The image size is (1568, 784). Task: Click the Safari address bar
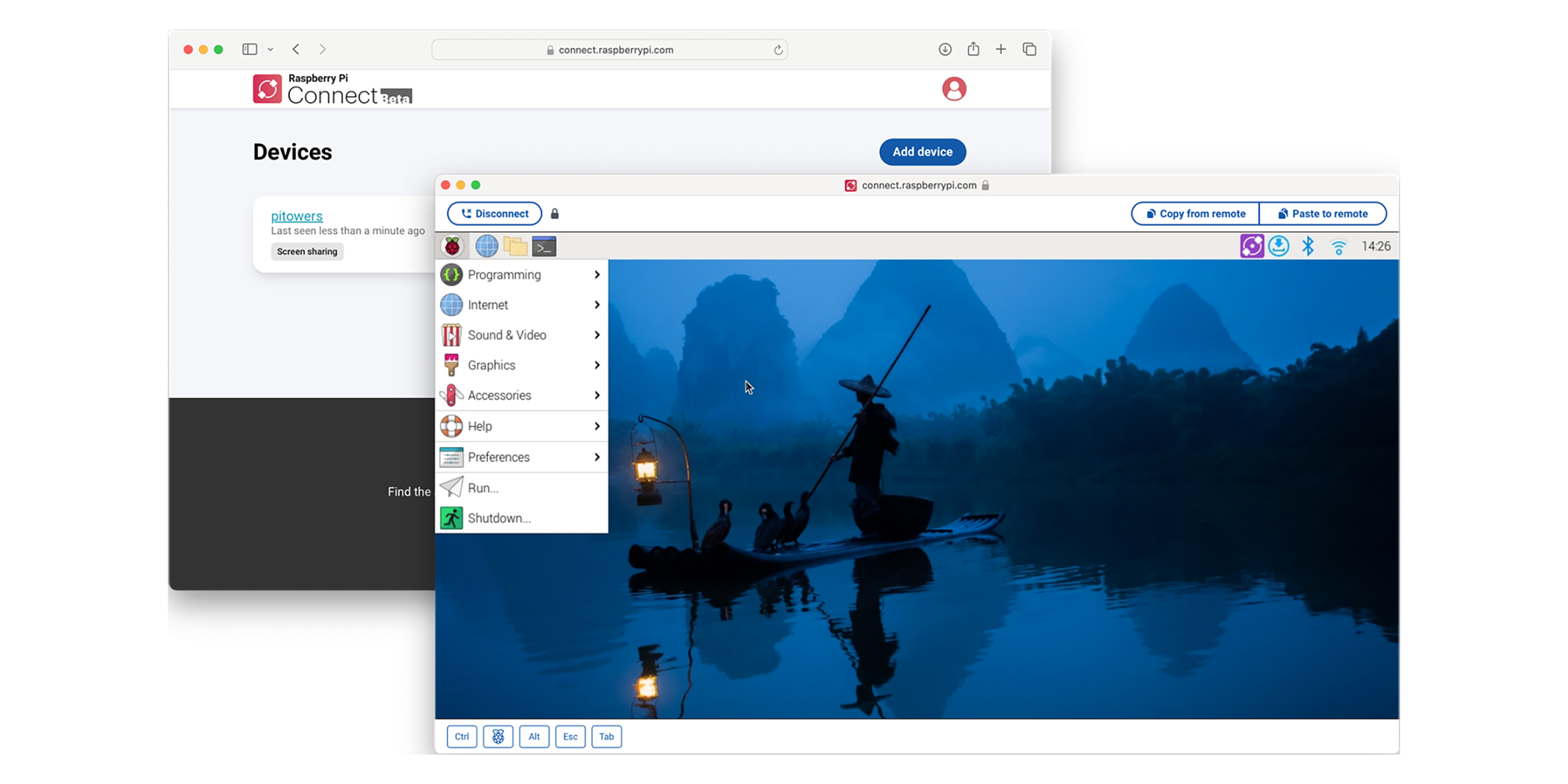609,50
